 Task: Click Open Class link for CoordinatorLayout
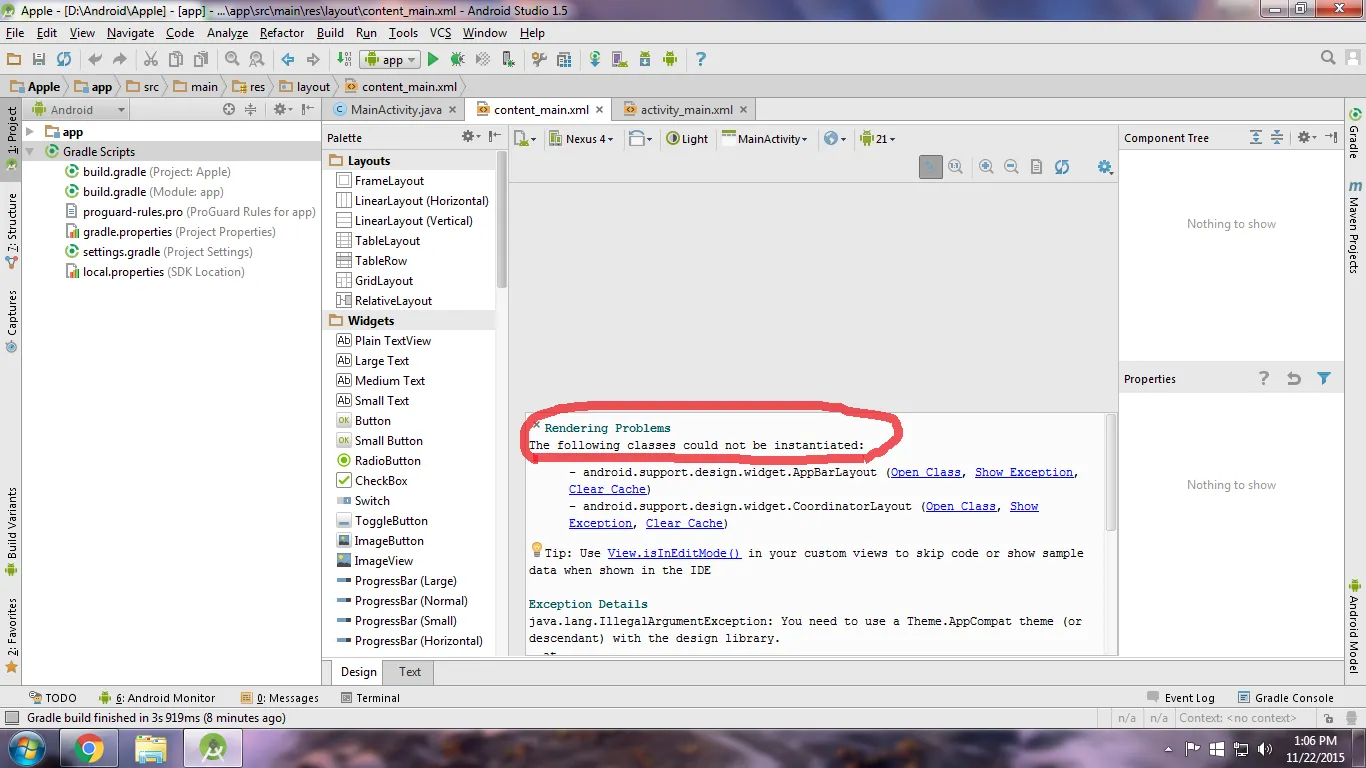tap(961, 506)
